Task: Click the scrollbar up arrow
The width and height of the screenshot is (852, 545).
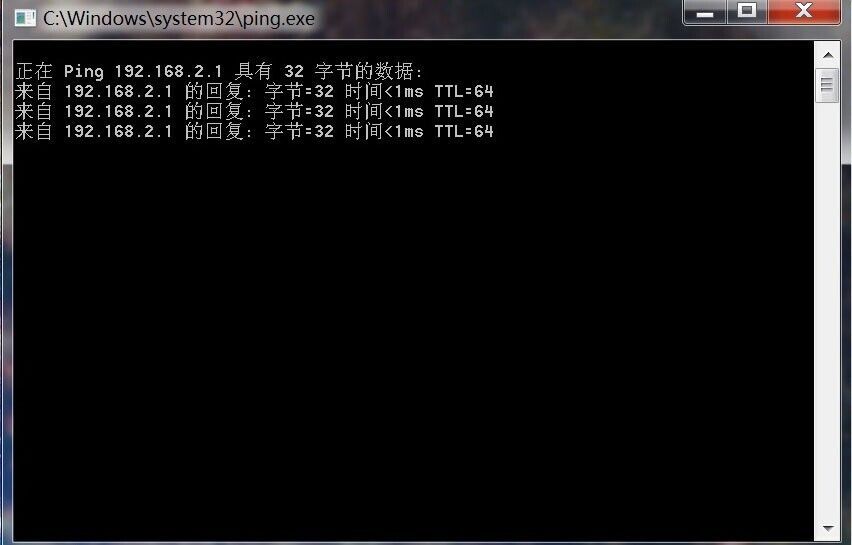Action: click(x=828, y=55)
